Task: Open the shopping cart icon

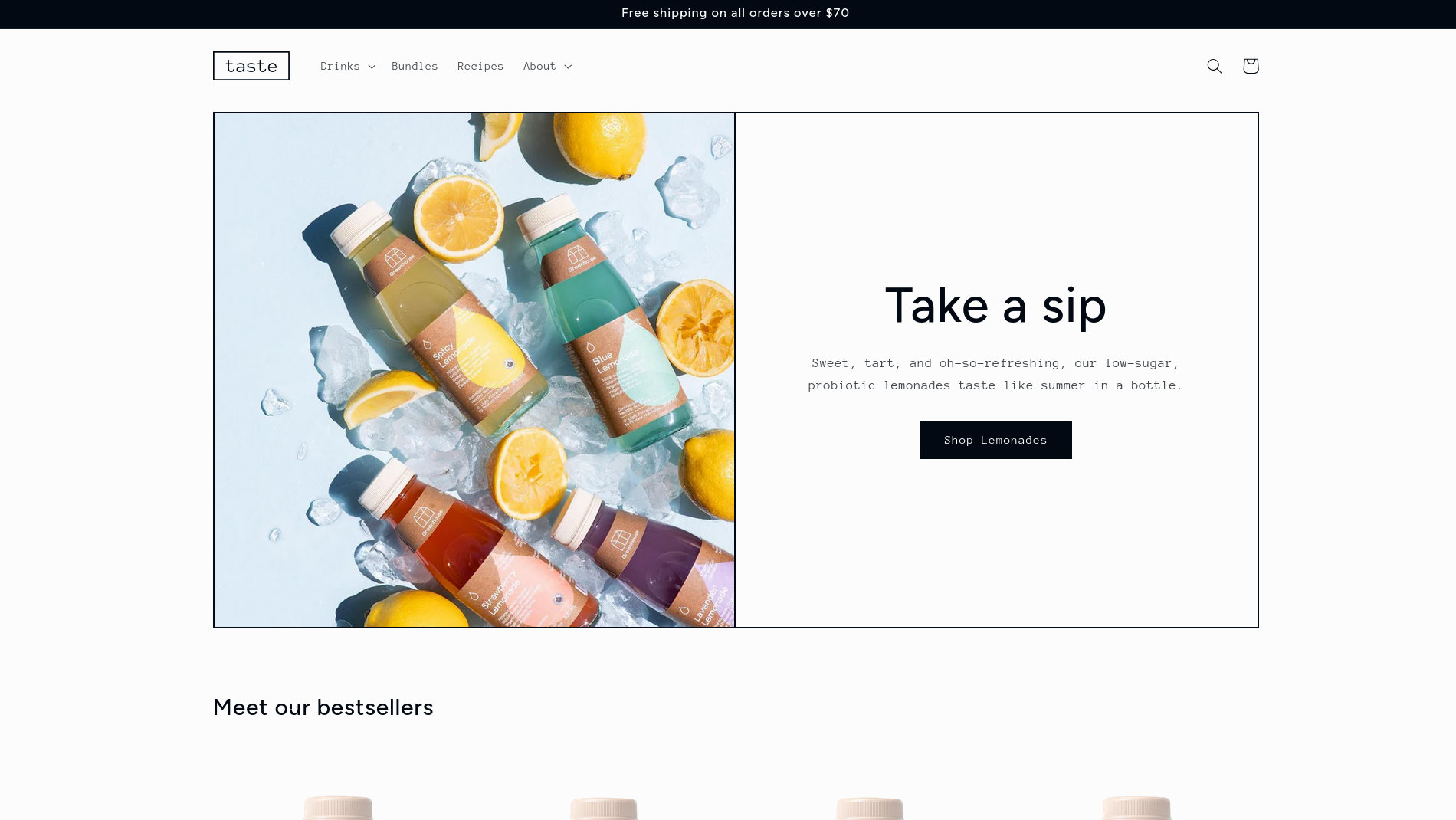Action: 1251,66
